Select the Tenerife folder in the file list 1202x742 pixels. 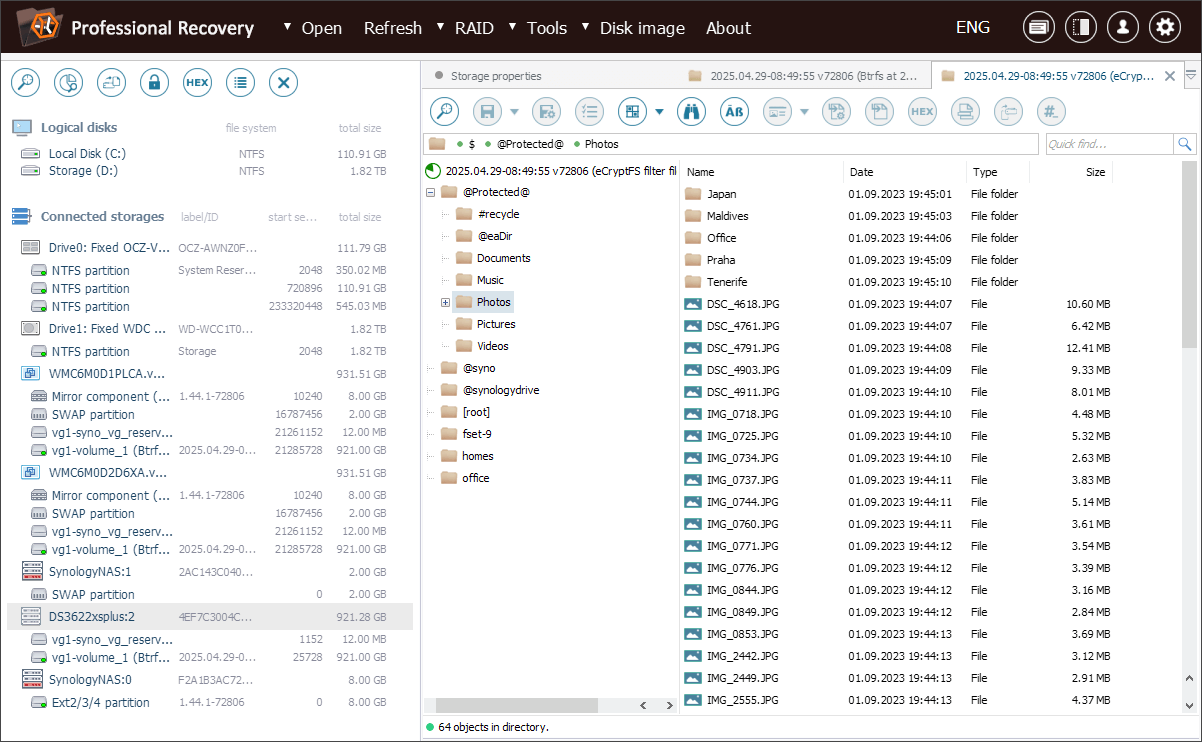pyautogui.click(x=727, y=282)
